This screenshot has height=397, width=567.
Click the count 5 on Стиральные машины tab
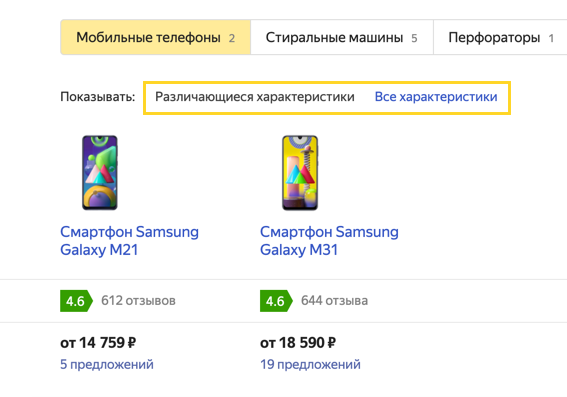point(414,38)
